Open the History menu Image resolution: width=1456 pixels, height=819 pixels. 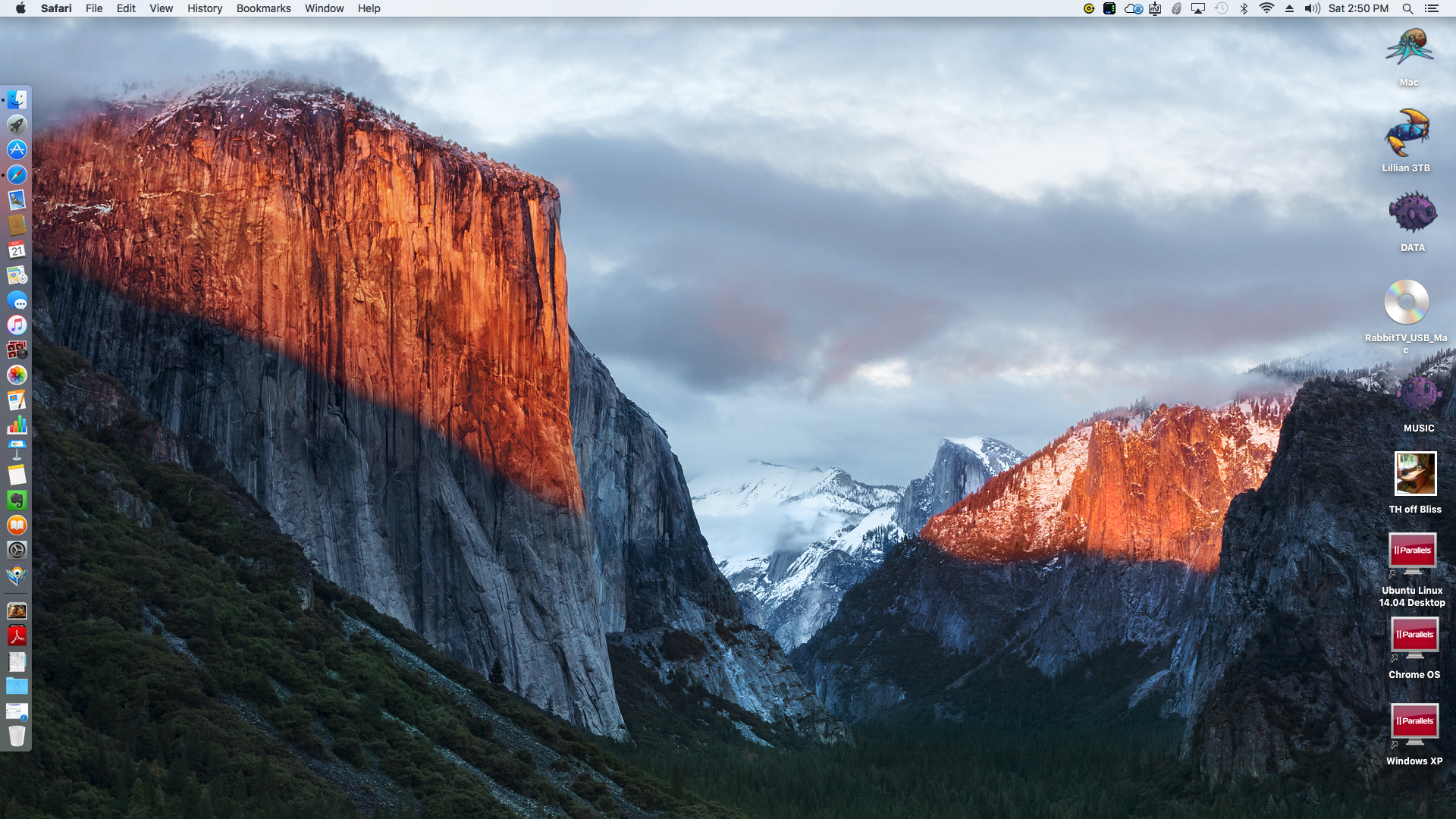tap(205, 8)
